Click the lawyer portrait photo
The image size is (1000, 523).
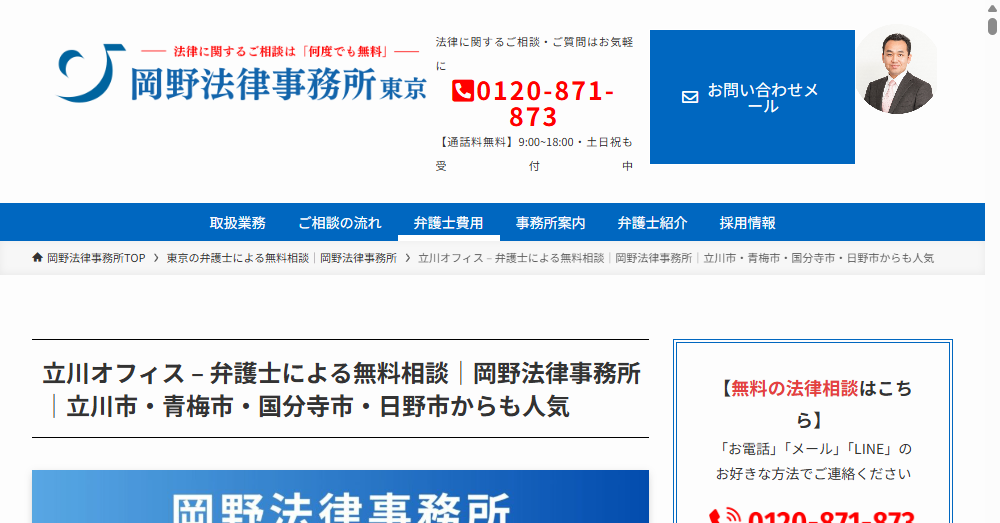[896, 70]
